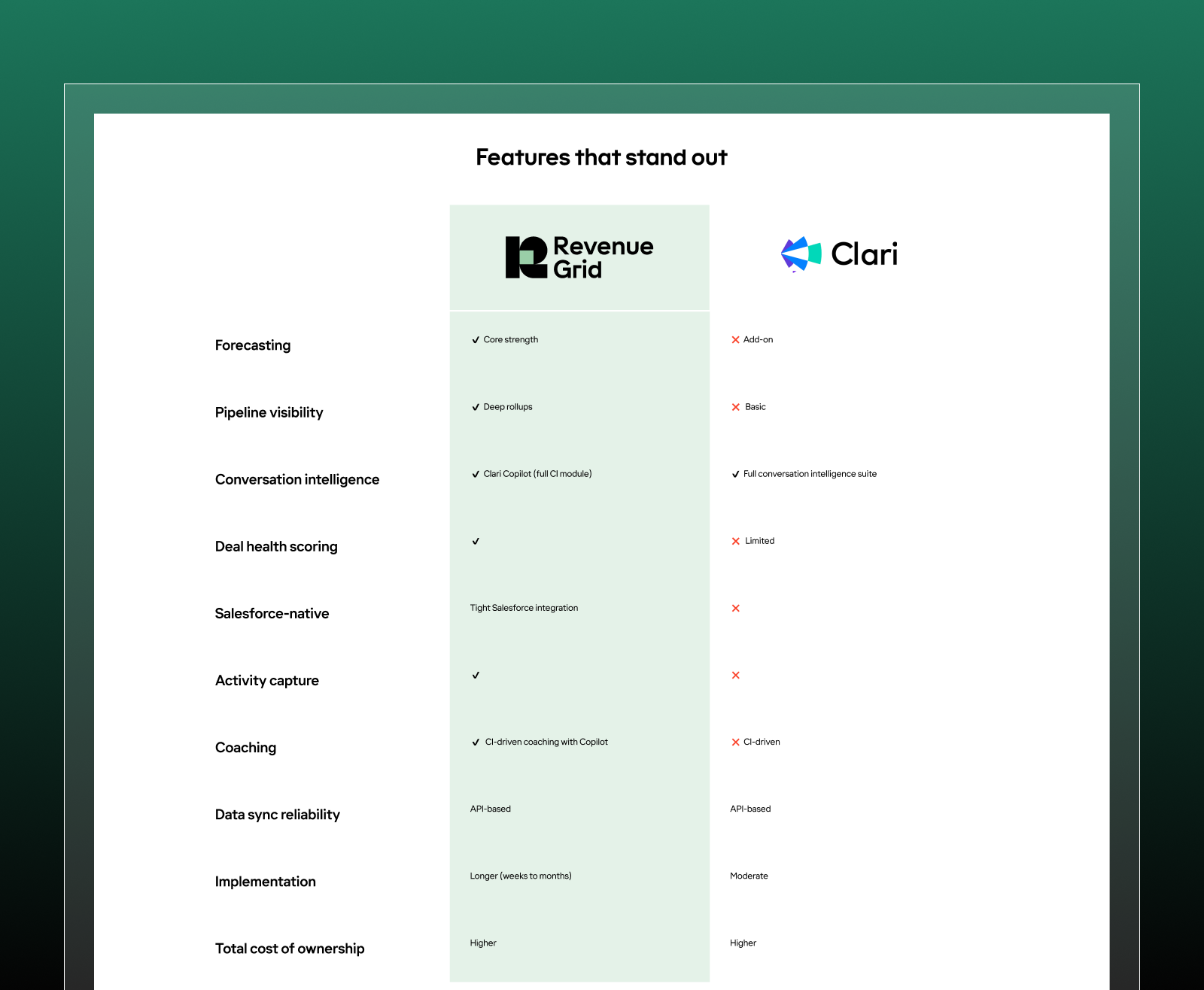Click the red X beside Limited

(x=735, y=541)
